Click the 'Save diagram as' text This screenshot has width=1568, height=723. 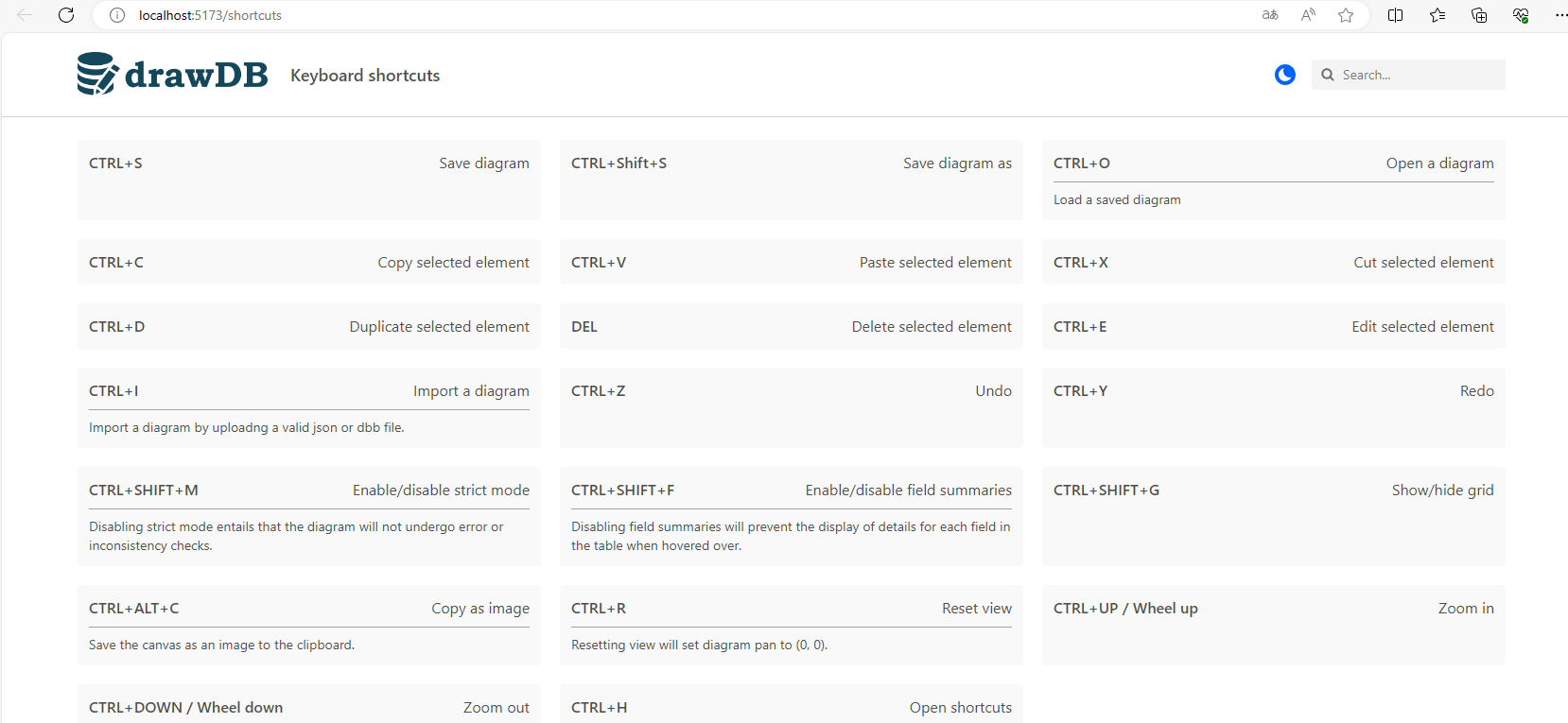coord(957,164)
